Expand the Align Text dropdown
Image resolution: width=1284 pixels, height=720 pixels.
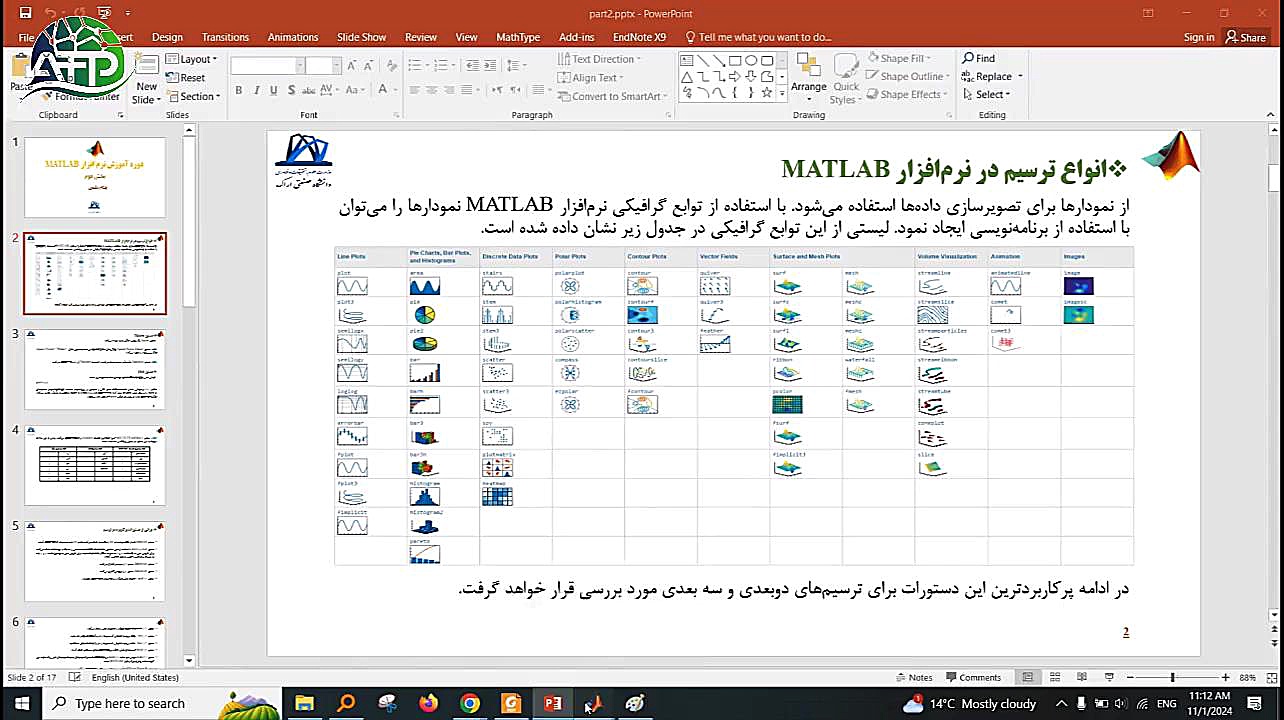pyautogui.click(x=591, y=78)
